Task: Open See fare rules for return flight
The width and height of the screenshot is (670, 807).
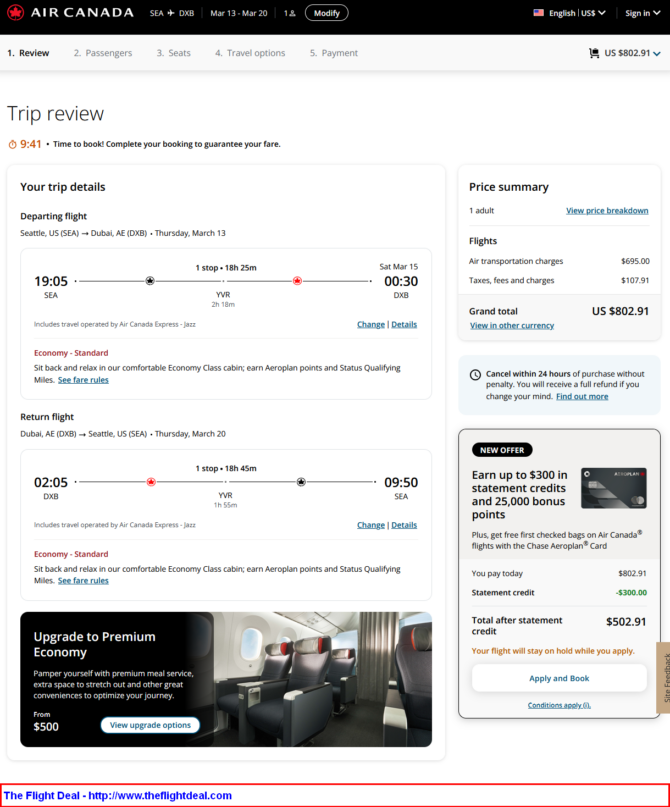Action: (x=83, y=581)
